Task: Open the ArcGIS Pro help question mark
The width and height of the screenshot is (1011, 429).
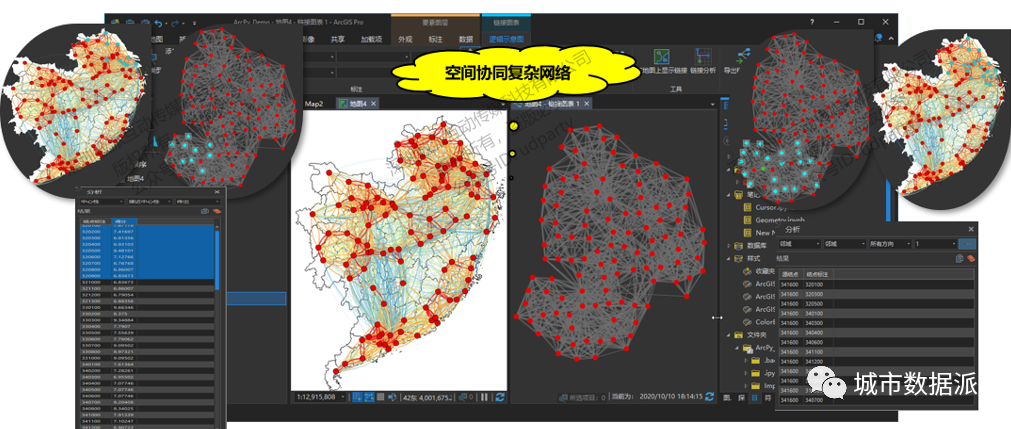Action: point(812,22)
